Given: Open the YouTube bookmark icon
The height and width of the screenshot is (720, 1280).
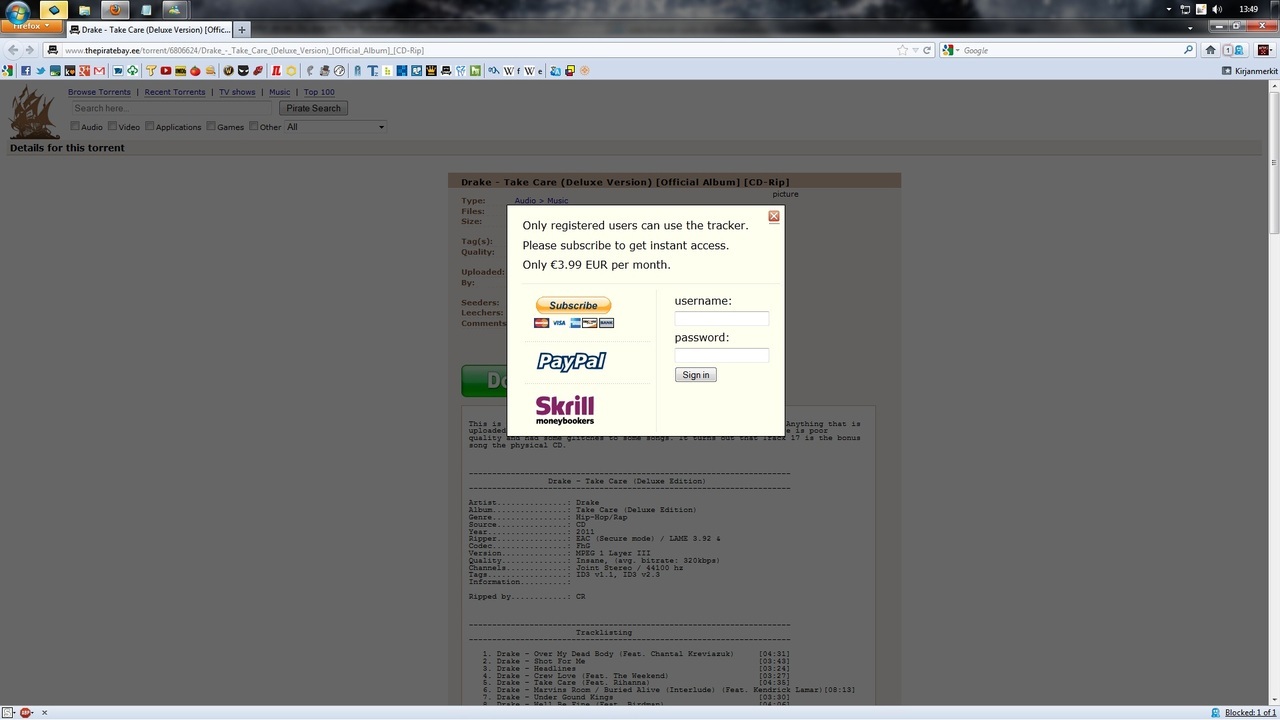Looking at the screenshot, I should (x=166, y=71).
